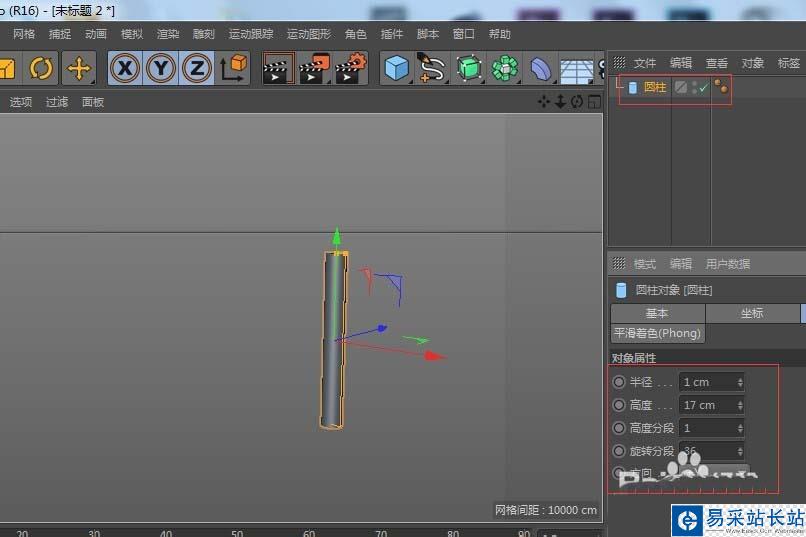Screen dimensions: 806x537
Task: Open the 网格 menu
Action: coord(24,34)
